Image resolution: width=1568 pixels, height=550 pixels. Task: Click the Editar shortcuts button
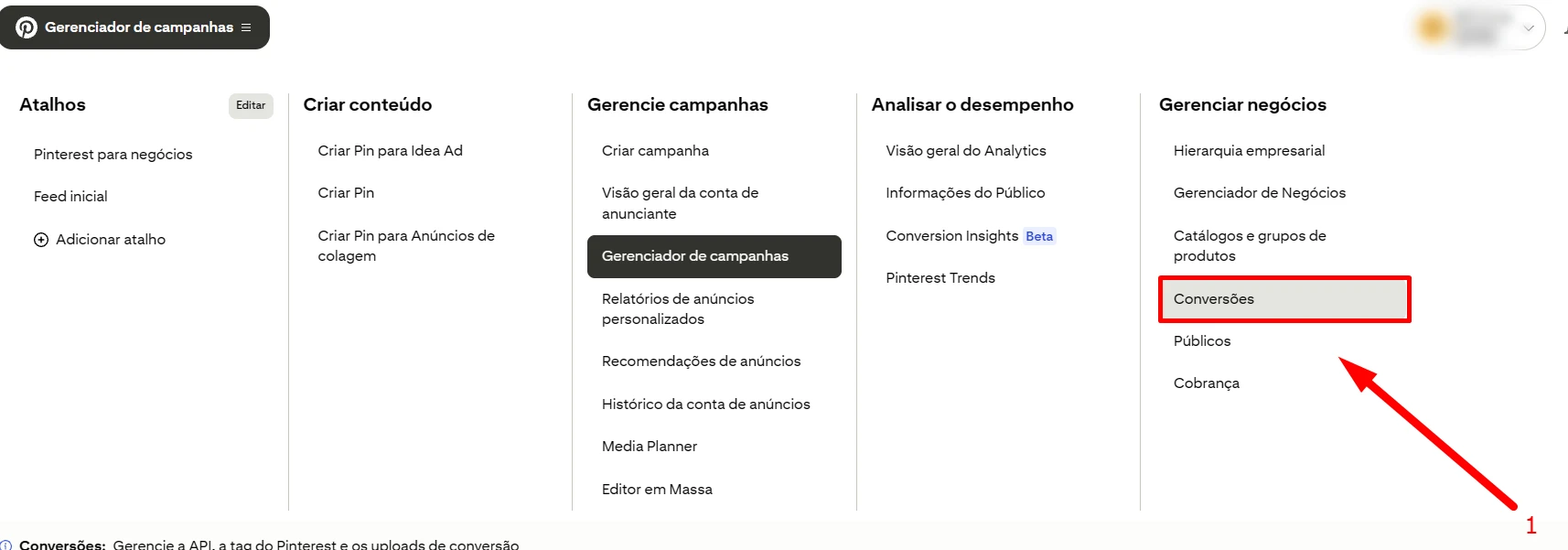click(251, 105)
